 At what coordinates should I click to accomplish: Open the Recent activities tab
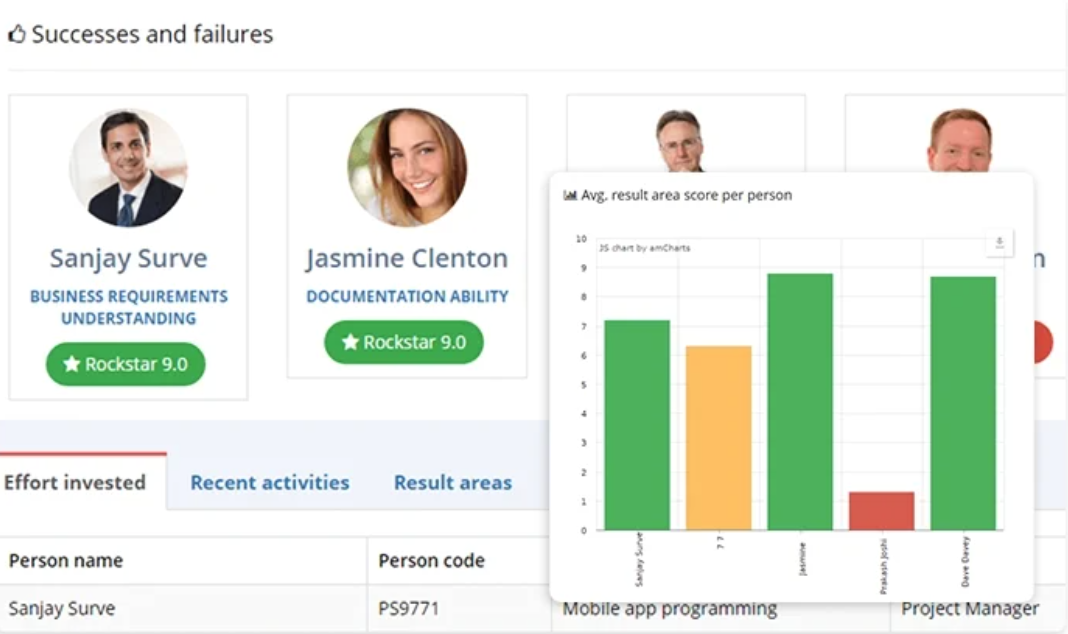point(270,483)
